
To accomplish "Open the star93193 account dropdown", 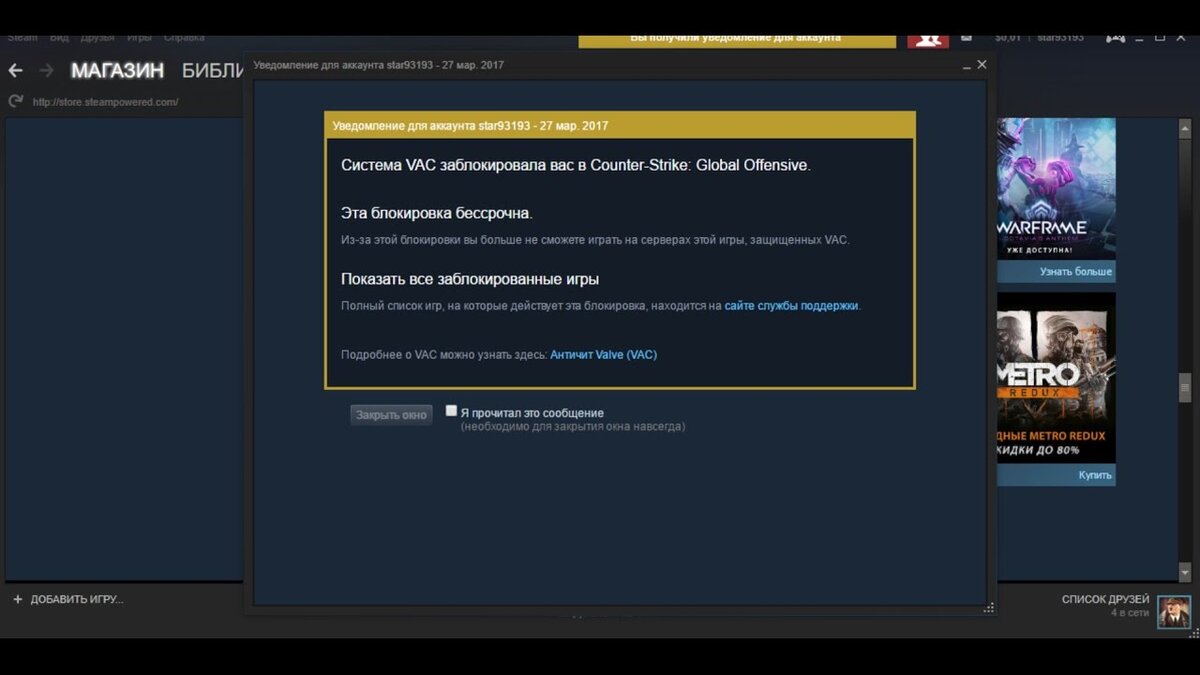I will (x=1060, y=38).
